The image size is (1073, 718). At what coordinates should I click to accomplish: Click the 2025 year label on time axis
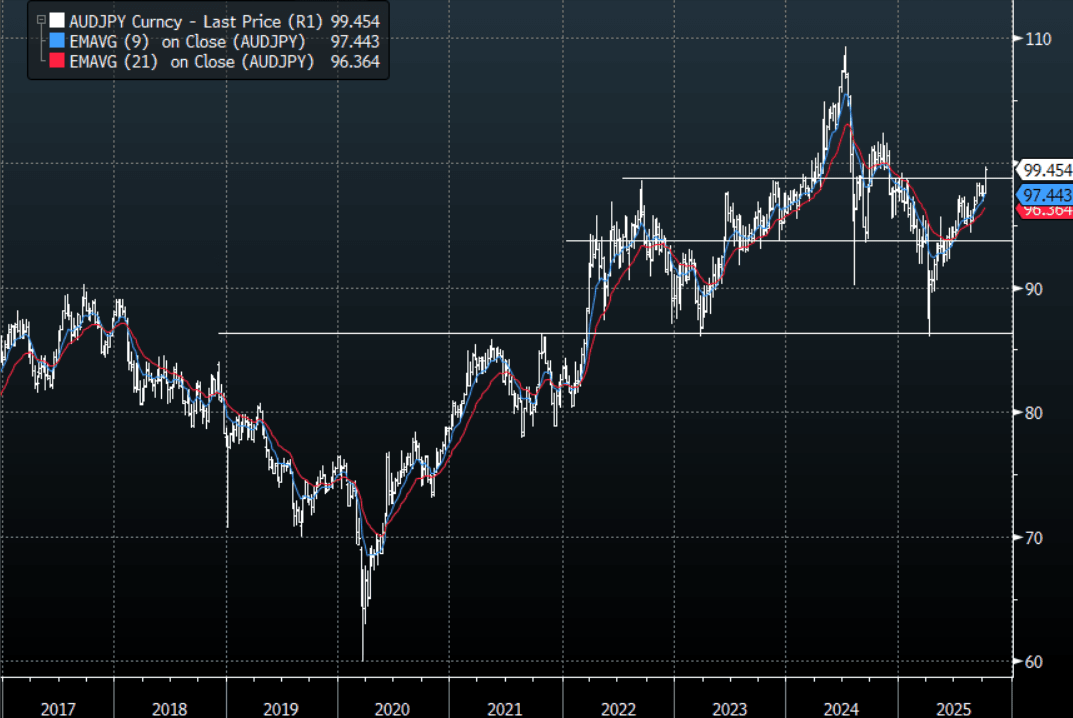point(954,708)
